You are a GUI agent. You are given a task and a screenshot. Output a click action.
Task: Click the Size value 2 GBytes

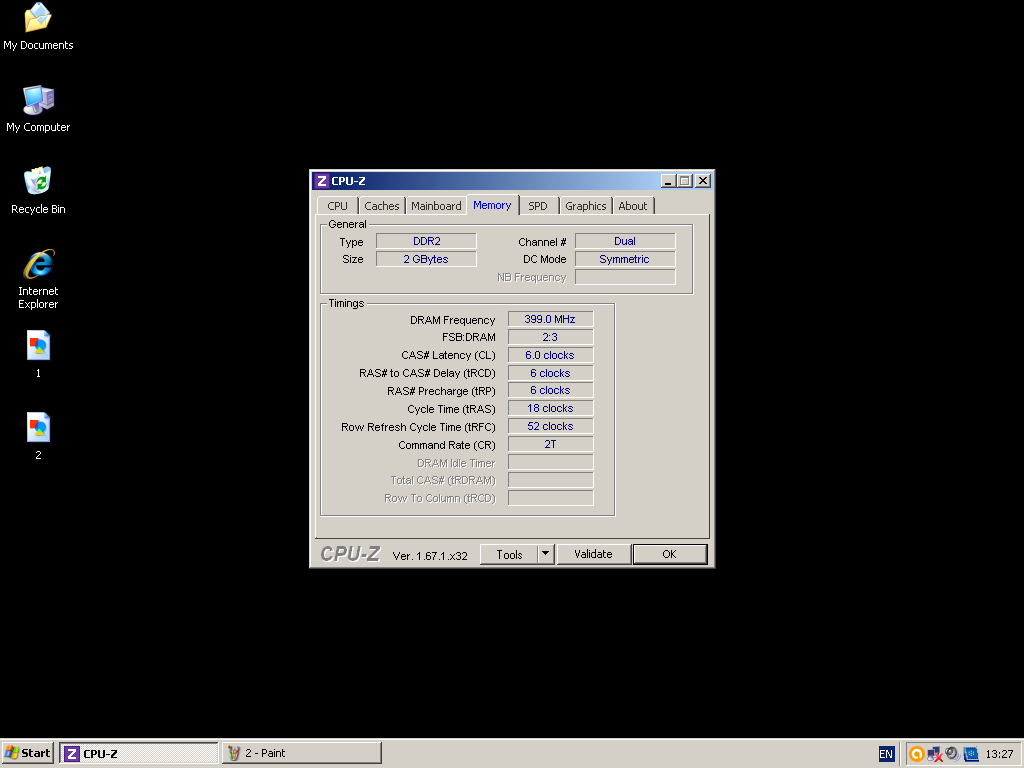tap(426, 259)
